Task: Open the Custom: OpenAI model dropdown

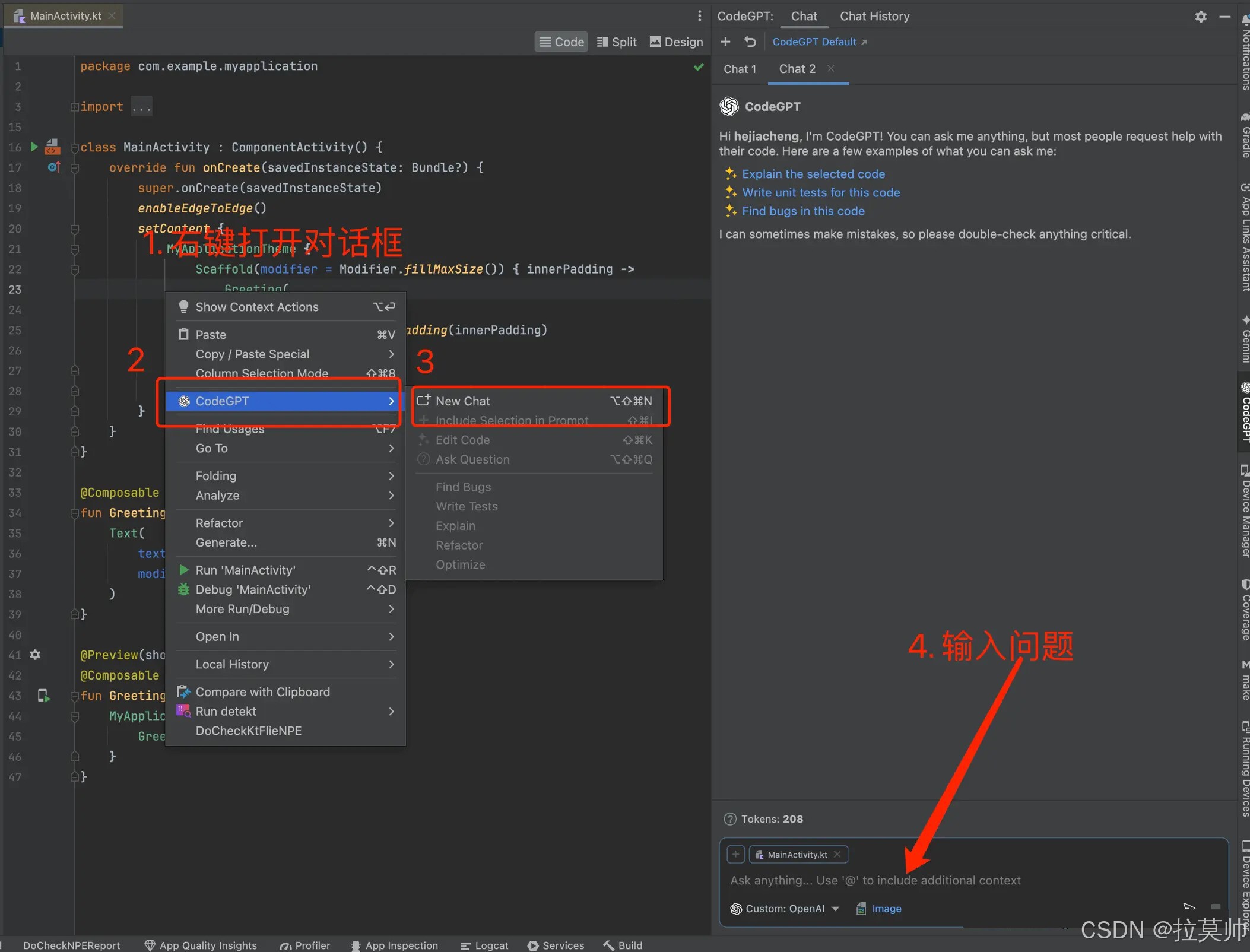Action: [785, 909]
